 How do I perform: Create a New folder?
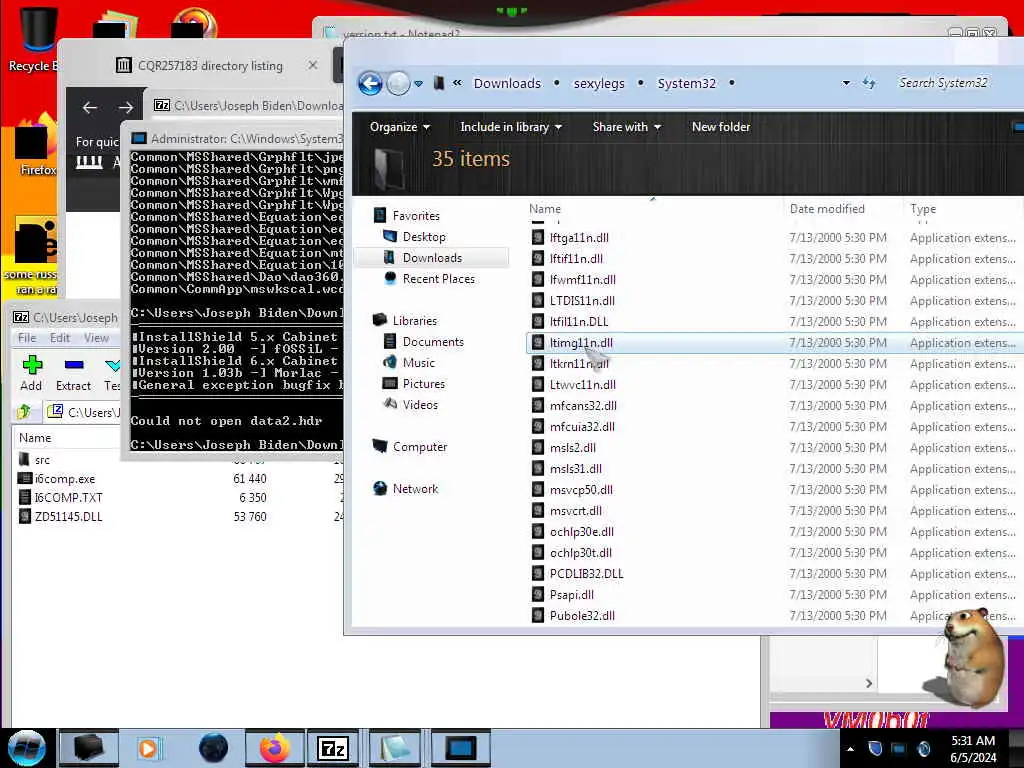[x=721, y=127]
